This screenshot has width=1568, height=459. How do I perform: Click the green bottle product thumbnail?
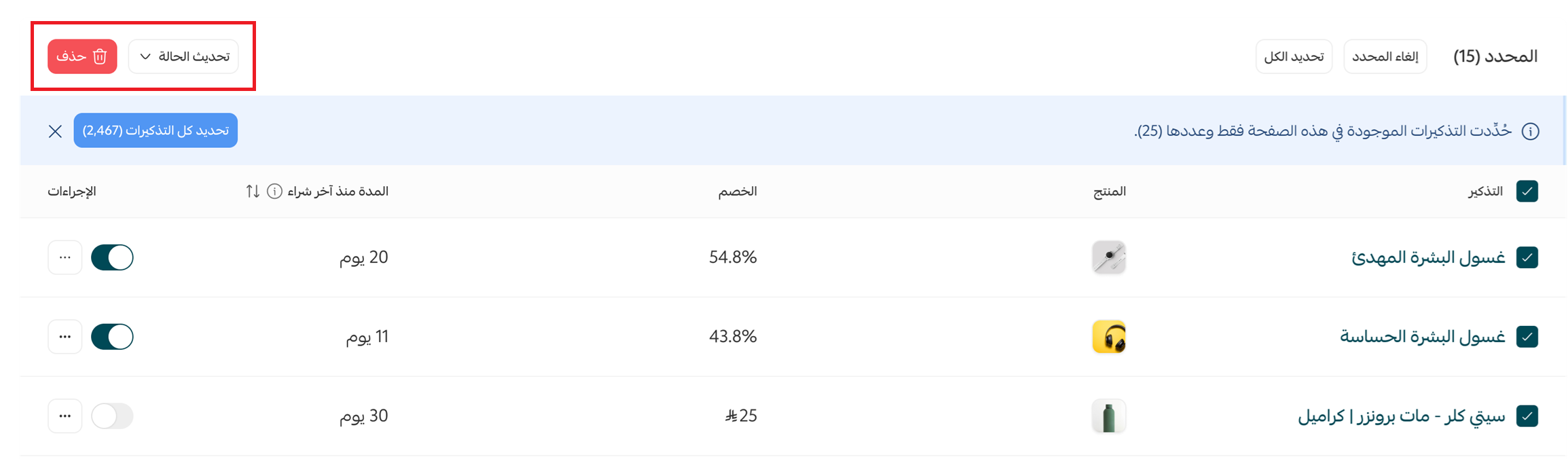1108,416
